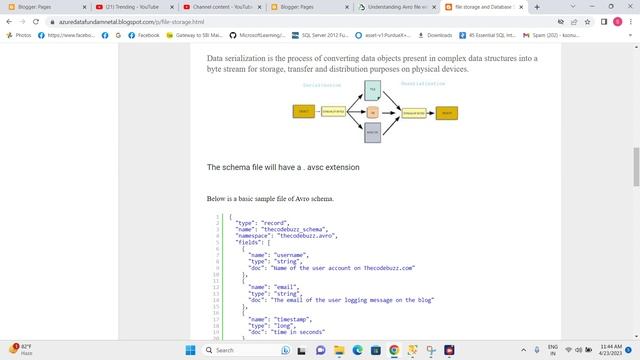Open the Spam (202) Gmail bookmark
This screenshot has height=360, width=640.
[551, 35]
